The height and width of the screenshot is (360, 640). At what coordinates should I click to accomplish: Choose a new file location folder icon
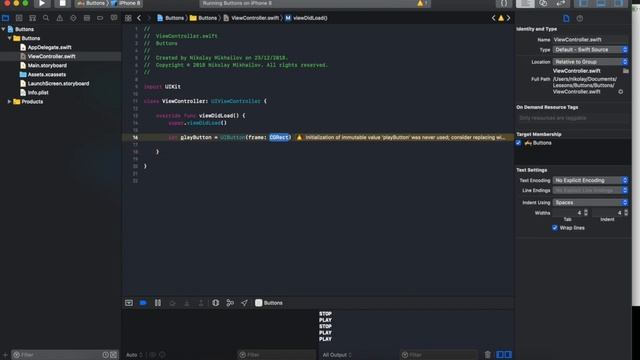[x=626, y=71]
